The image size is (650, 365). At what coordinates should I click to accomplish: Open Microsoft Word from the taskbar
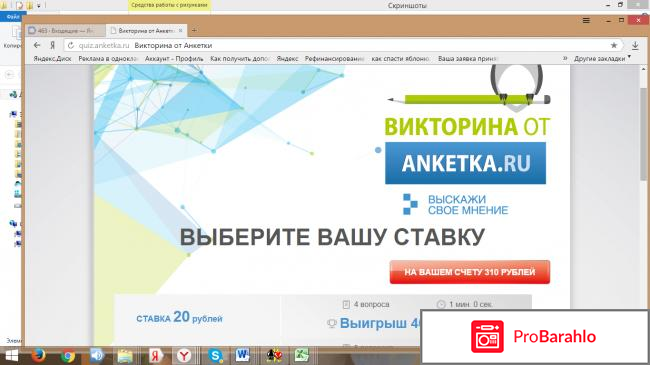point(243,355)
